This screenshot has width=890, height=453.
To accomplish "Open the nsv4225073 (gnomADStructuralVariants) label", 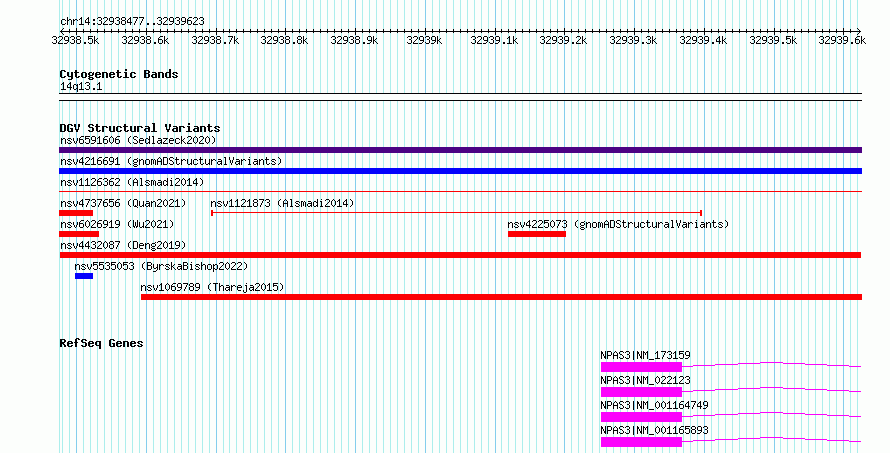I will tap(618, 224).
